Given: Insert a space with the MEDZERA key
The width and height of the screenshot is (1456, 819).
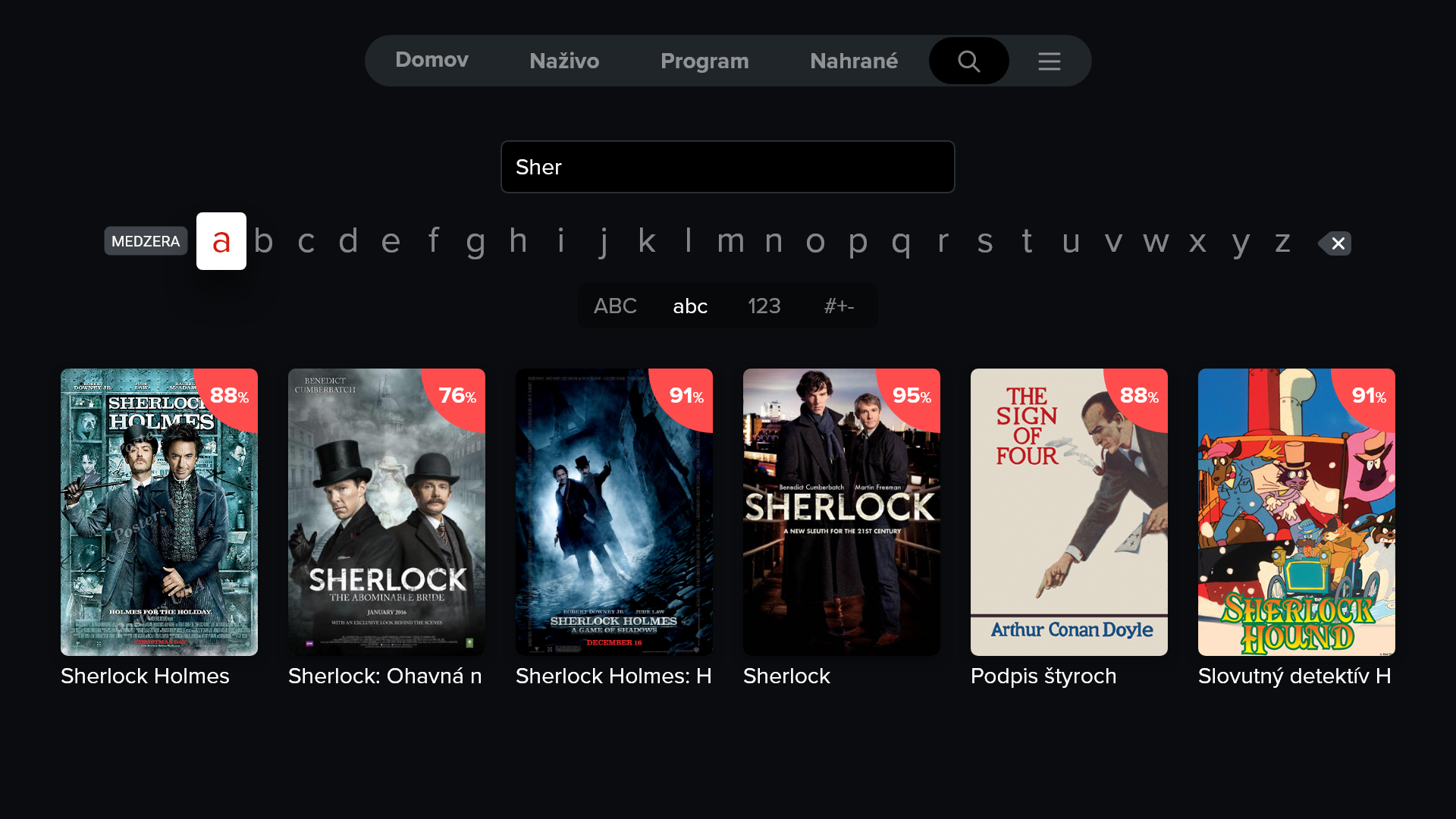Looking at the screenshot, I should click(146, 241).
